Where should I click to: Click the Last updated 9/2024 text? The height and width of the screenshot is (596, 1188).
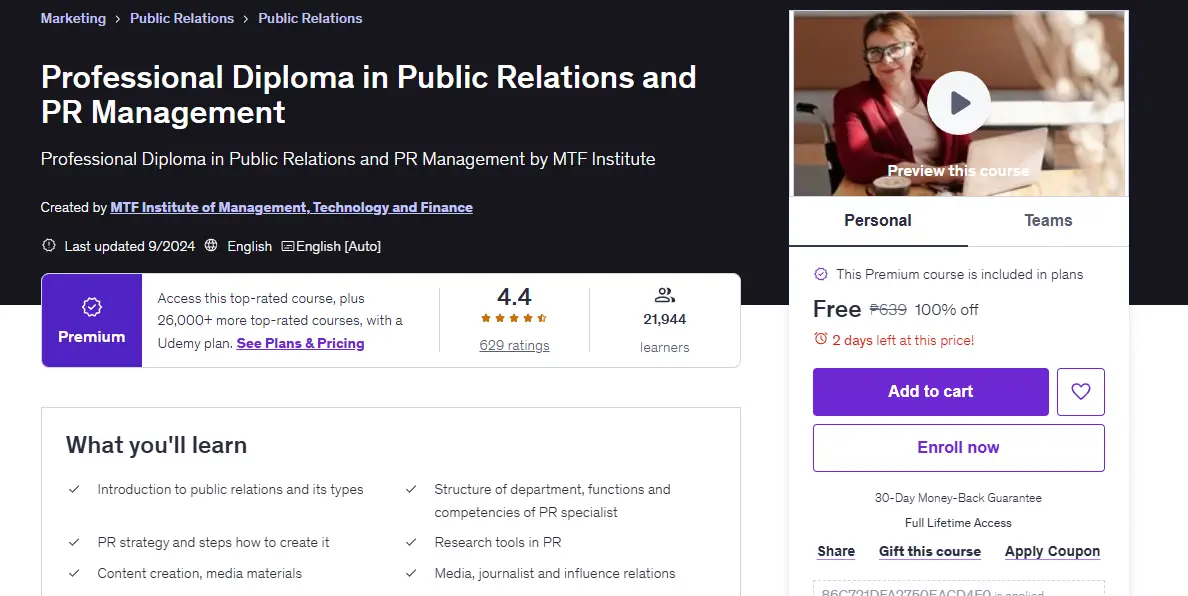pos(130,246)
